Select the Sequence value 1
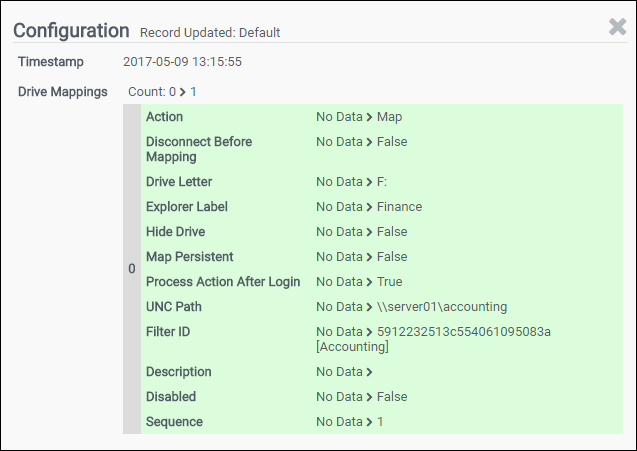Image resolution: width=637 pixels, height=451 pixels. pos(380,422)
